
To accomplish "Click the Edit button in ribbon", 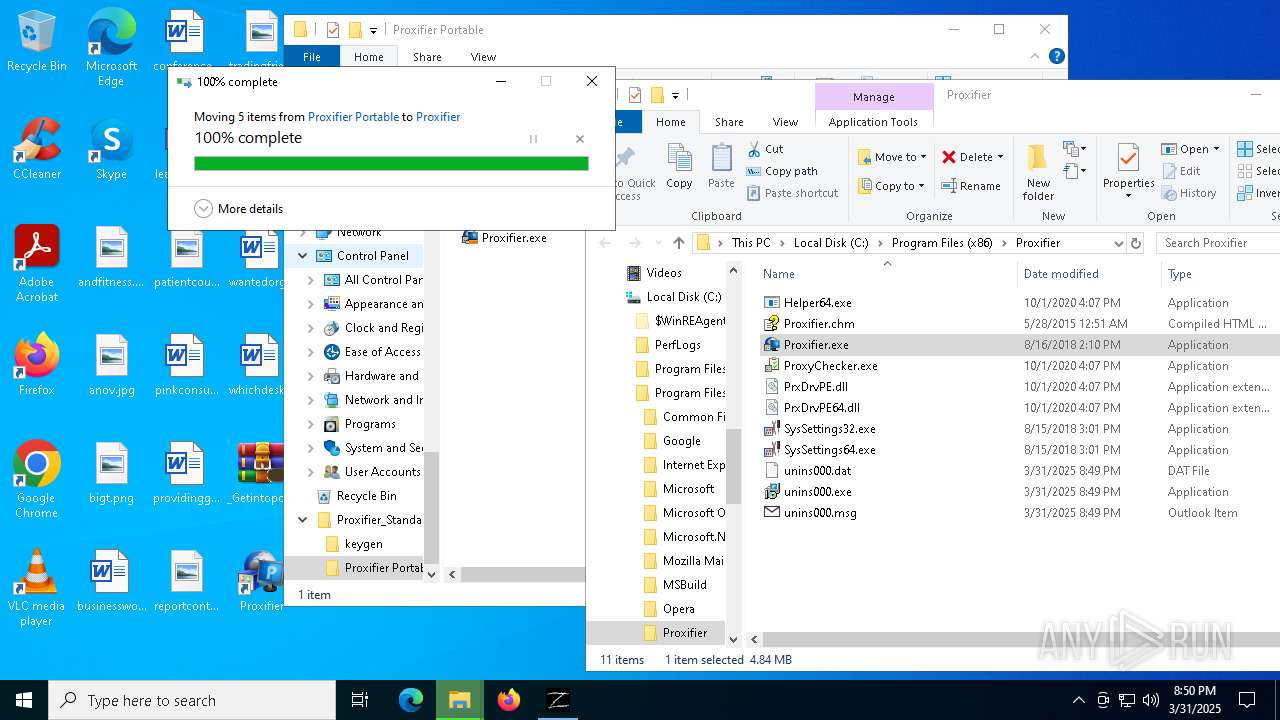I will (x=1181, y=171).
